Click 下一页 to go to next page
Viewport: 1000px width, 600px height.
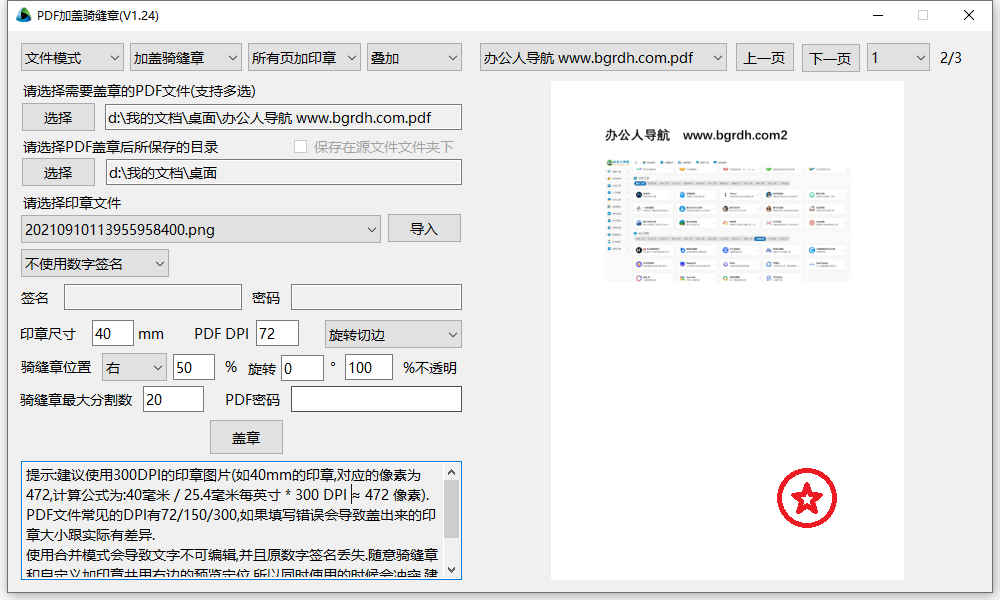[x=831, y=58]
